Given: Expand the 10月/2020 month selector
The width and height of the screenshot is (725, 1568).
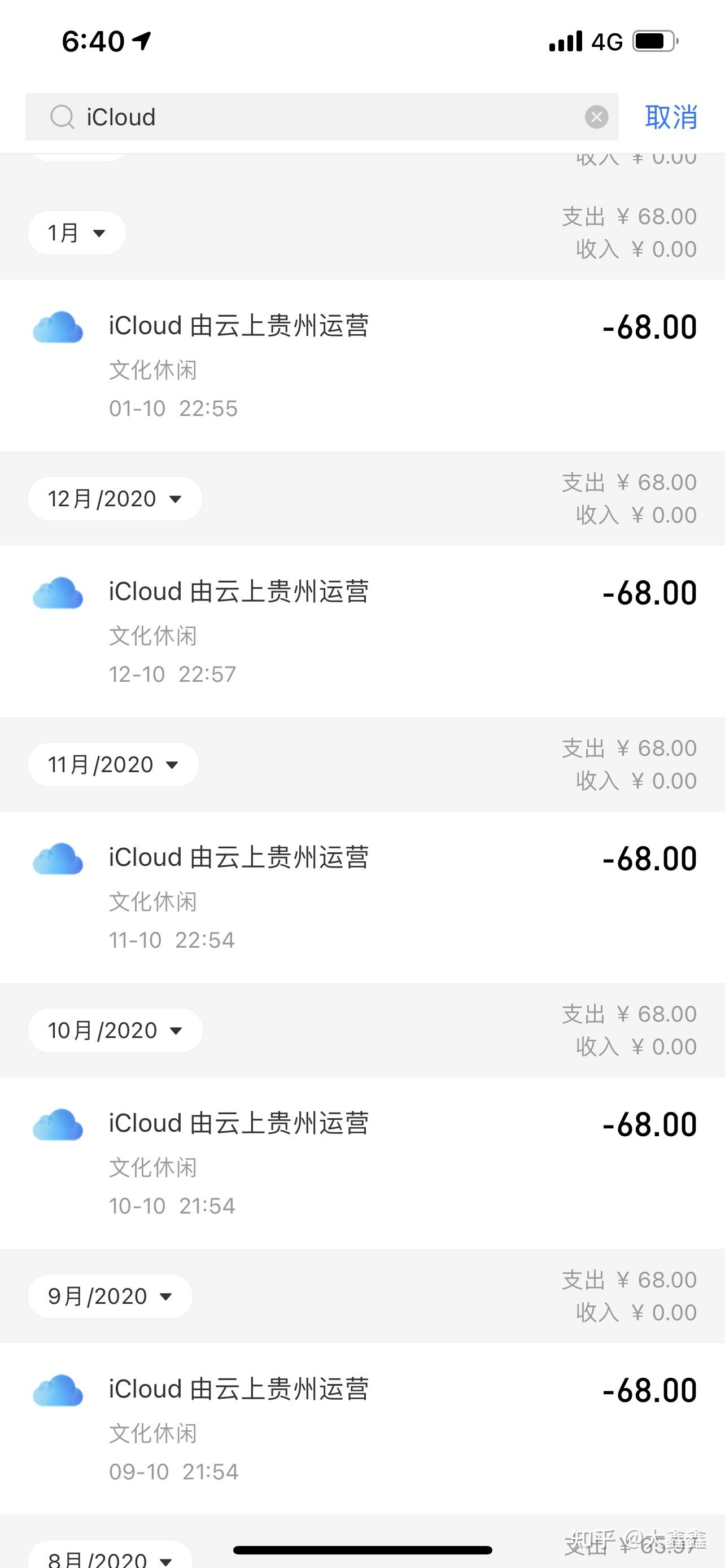Looking at the screenshot, I should pyautogui.click(x=115, y=1031).
